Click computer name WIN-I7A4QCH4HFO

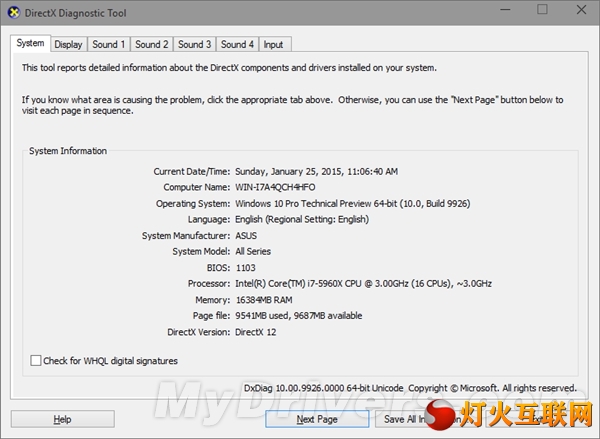click(275, 187)
